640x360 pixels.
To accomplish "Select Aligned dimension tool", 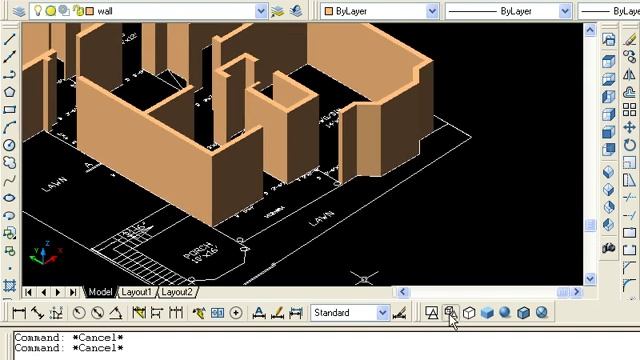I will (x=38, y=313).
